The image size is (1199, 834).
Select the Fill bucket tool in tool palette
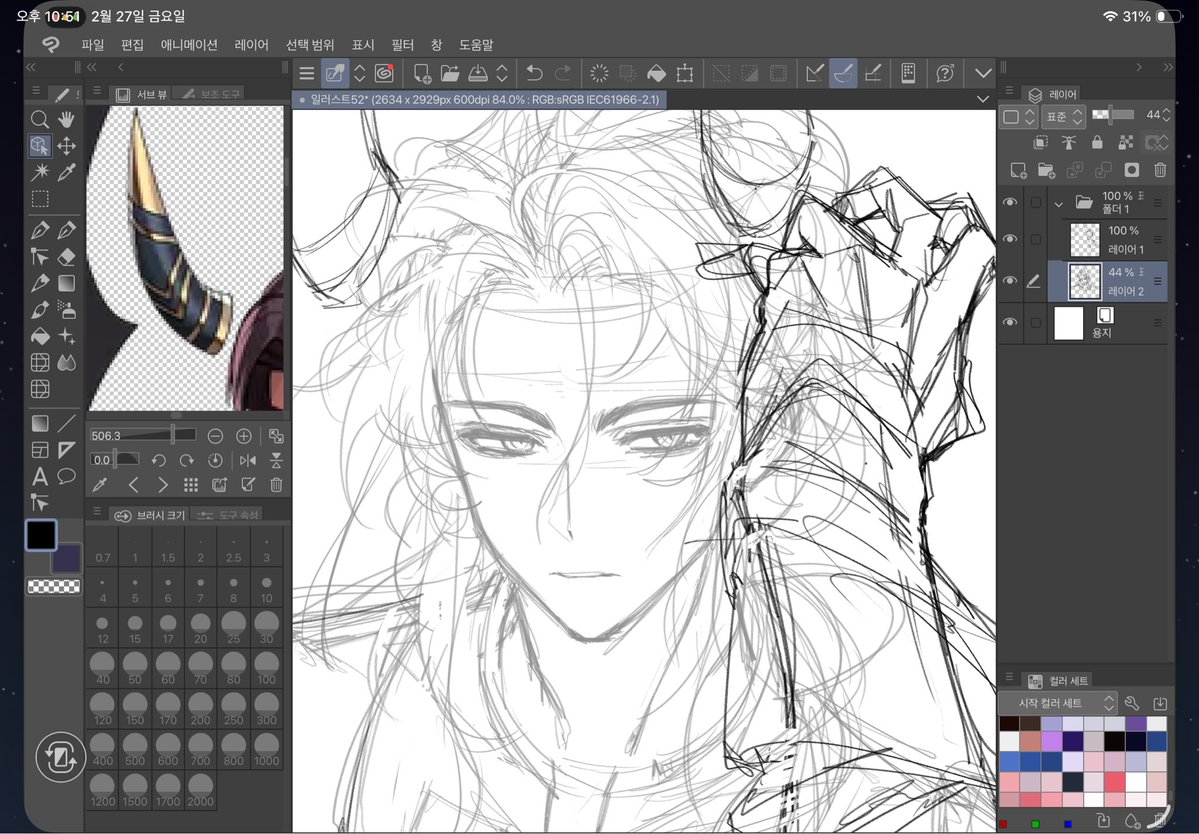click(40, 336)
